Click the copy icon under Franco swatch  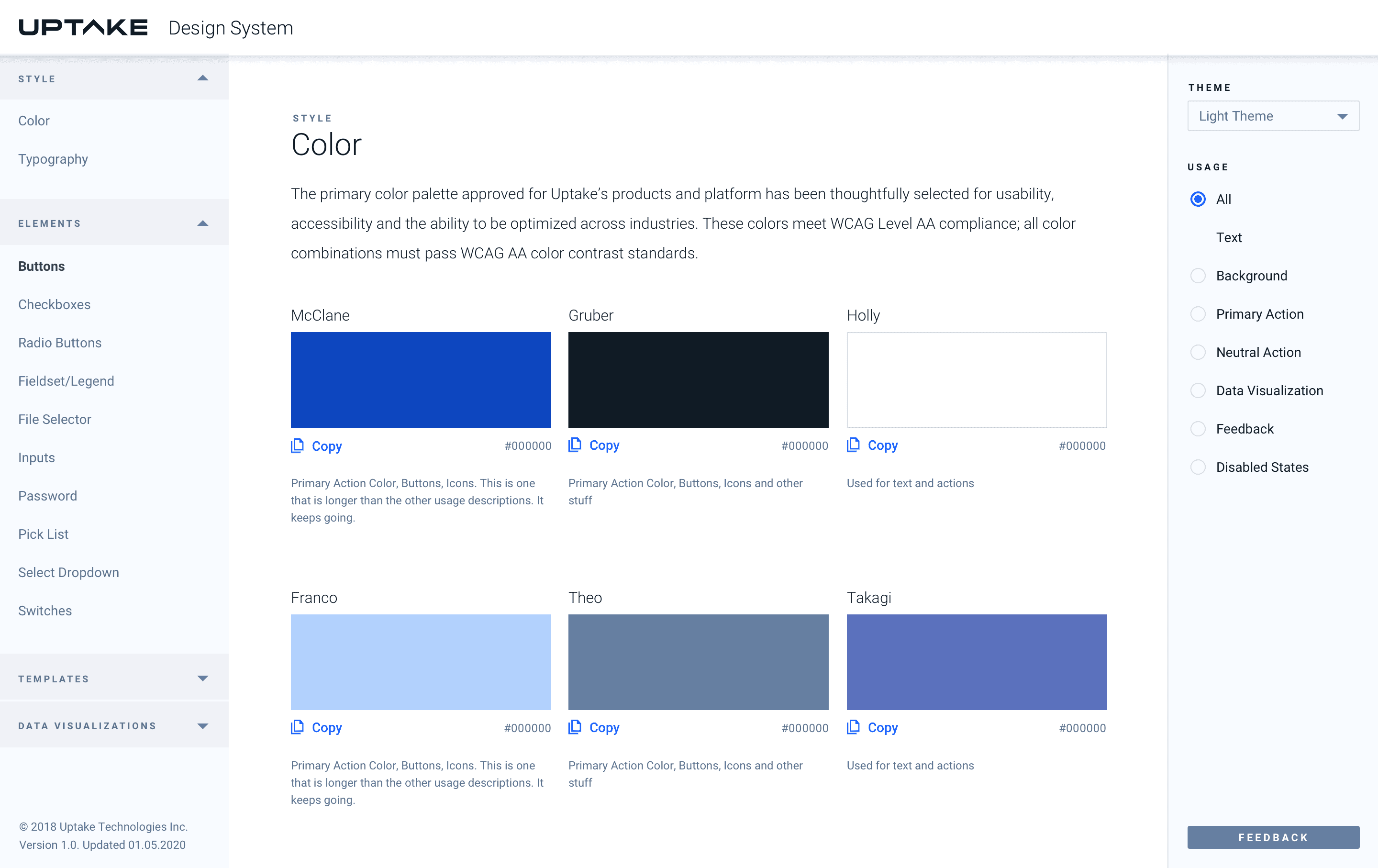(297, 727)
